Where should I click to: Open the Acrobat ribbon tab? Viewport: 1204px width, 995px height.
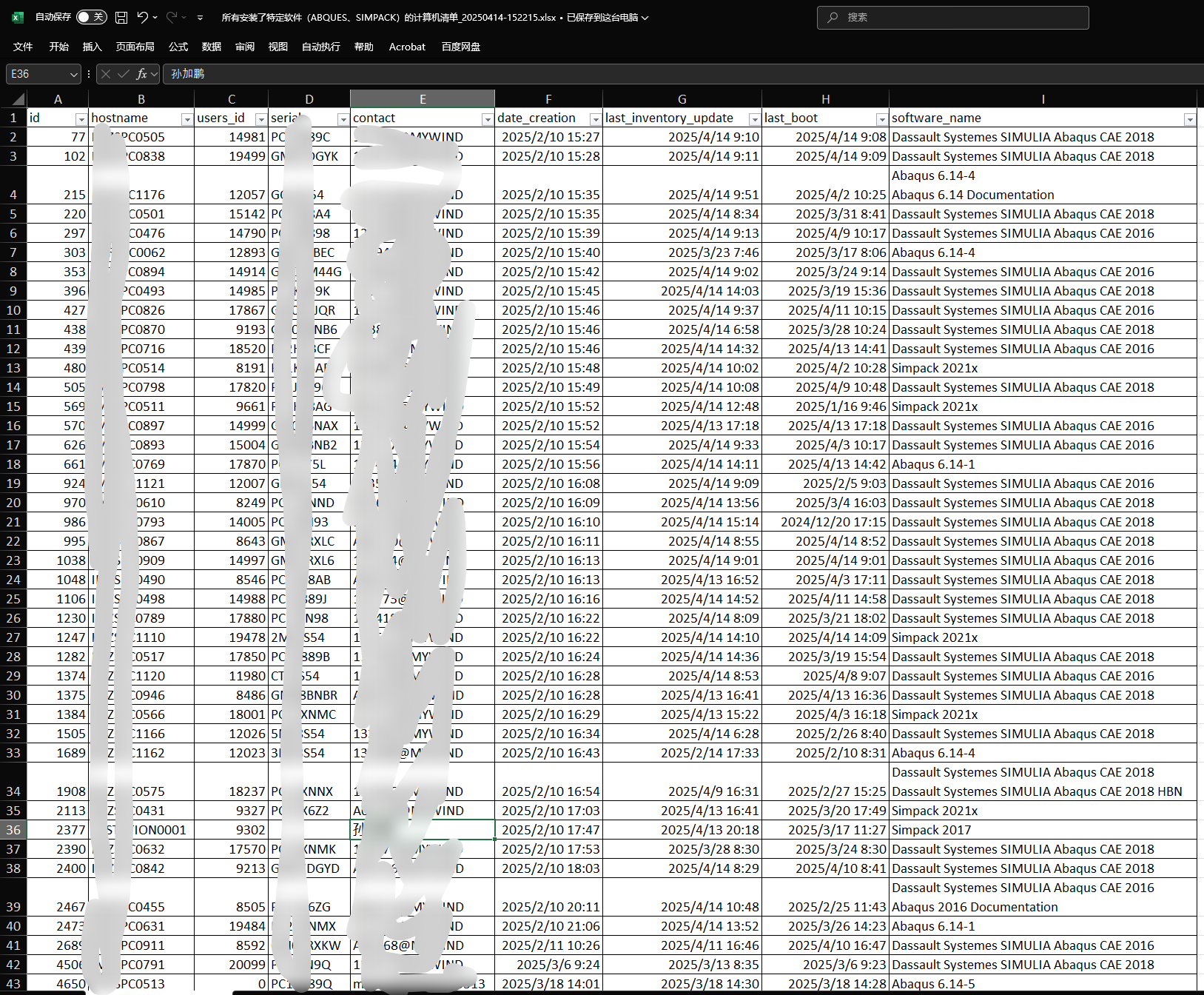click(407, 47)
